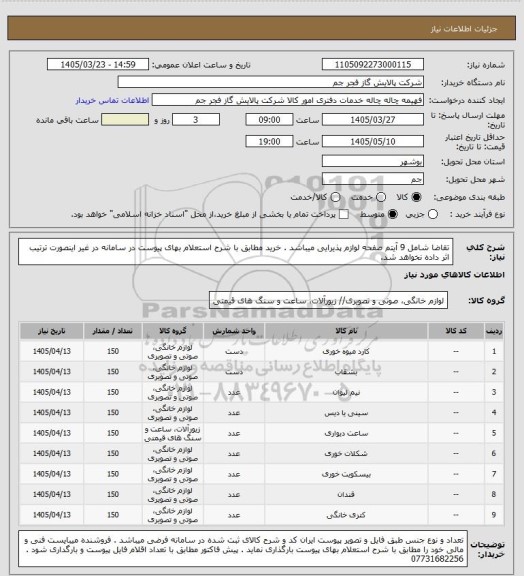
Task: Click the price validity time 19:00
Action: click(269, 142)
